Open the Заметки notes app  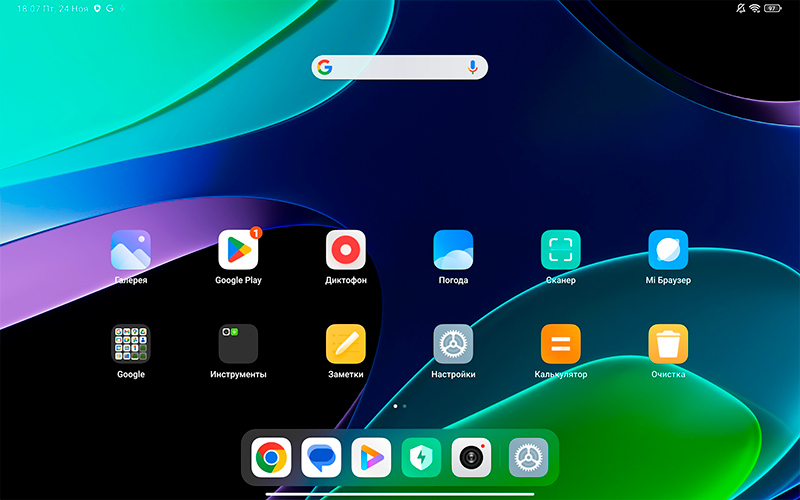[x=346, y=344]
